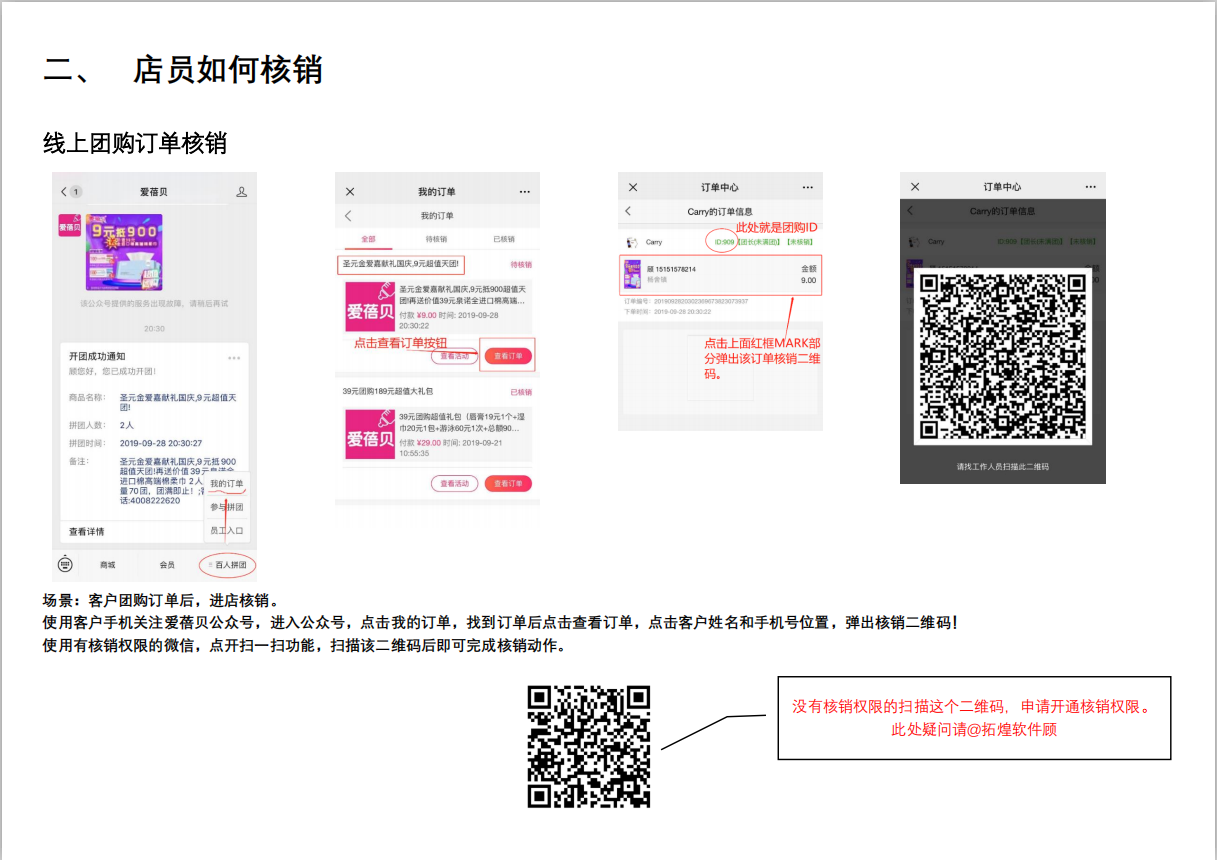Tap the 15151578214 phone number row
1217x860 pixels.
coord(670,269)
